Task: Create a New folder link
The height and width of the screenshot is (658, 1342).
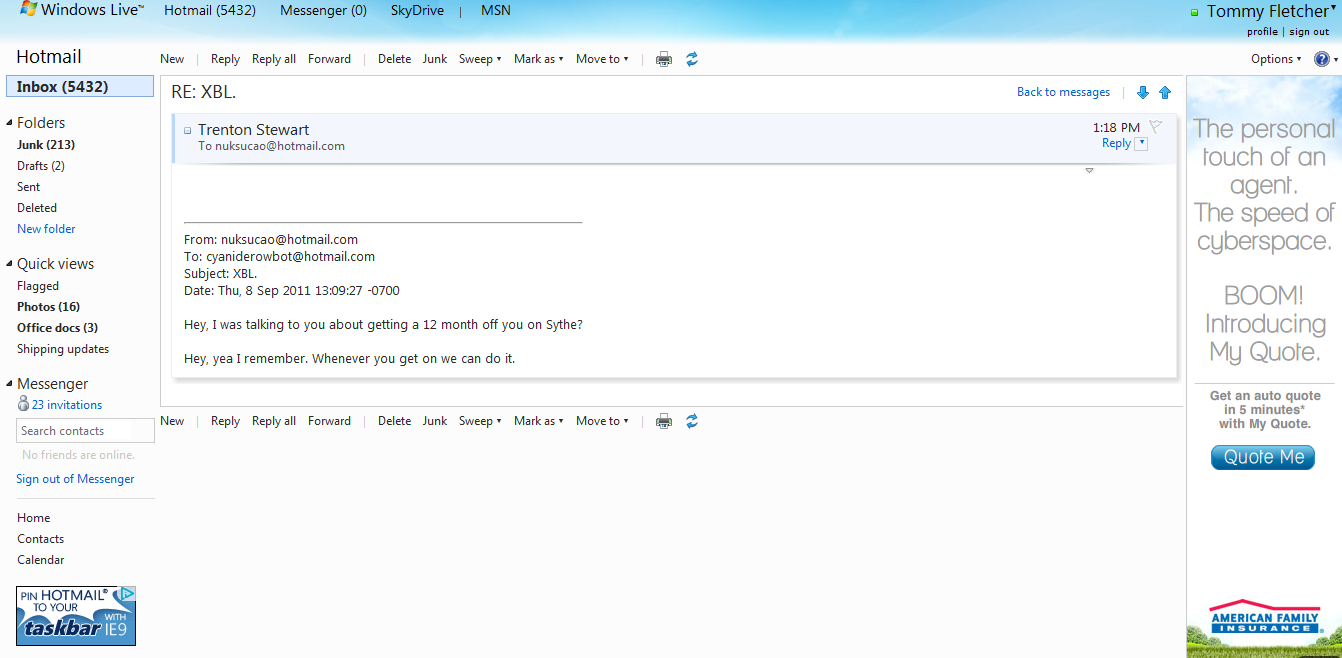Action: point(46,229)
